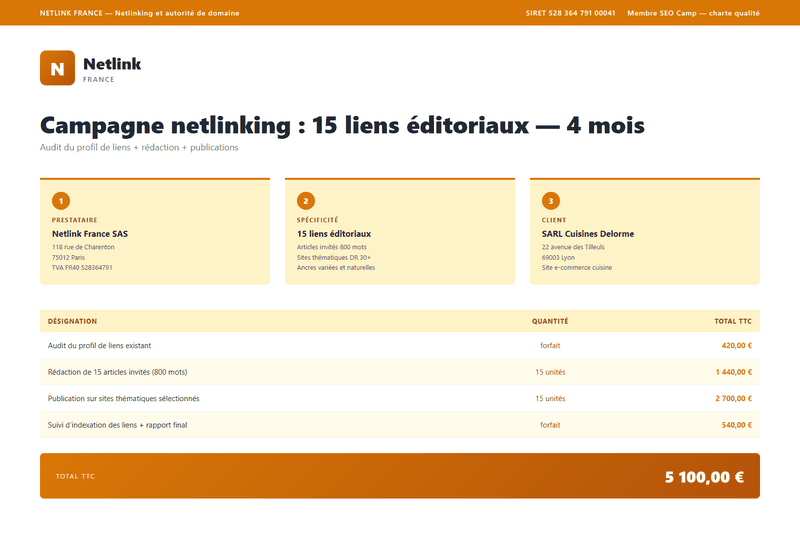The image size is (800, 534).
Task: Click the 5 100,00 € grand total
Action: pyautogui.click(x=704, y=477)
